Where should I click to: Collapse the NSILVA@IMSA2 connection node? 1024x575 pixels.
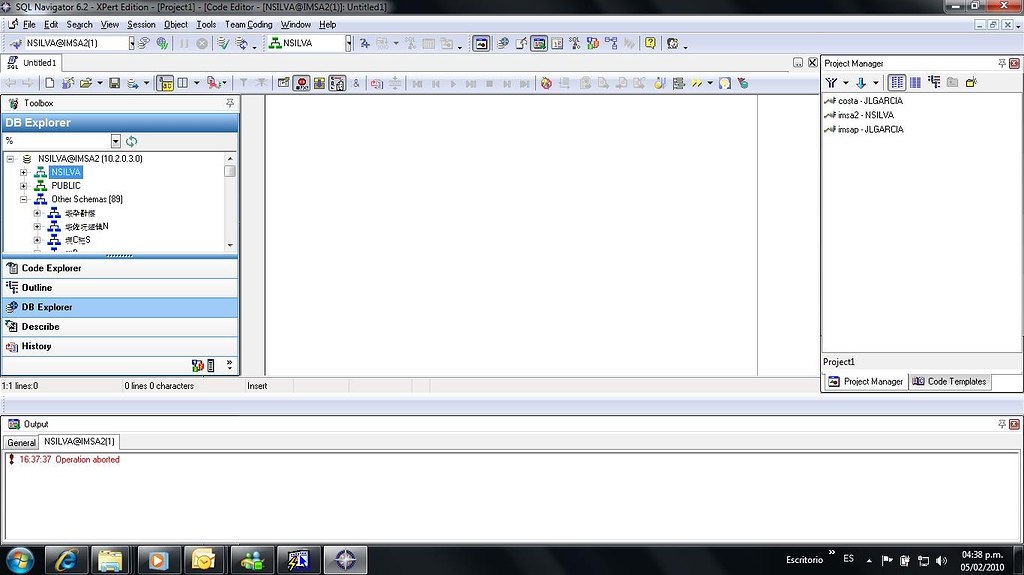coord(10,159)
